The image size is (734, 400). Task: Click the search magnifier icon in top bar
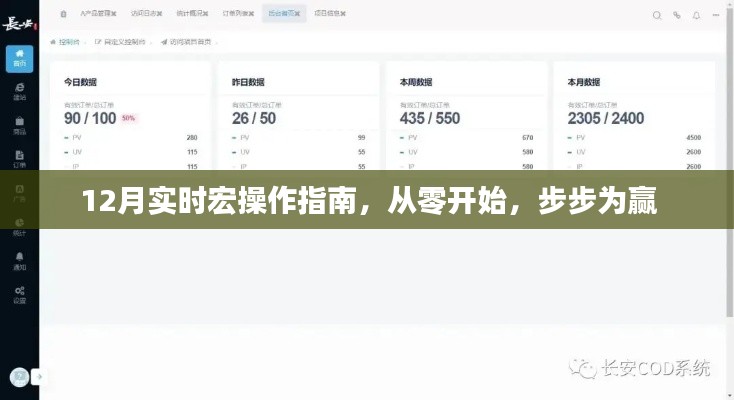point(657,15)
